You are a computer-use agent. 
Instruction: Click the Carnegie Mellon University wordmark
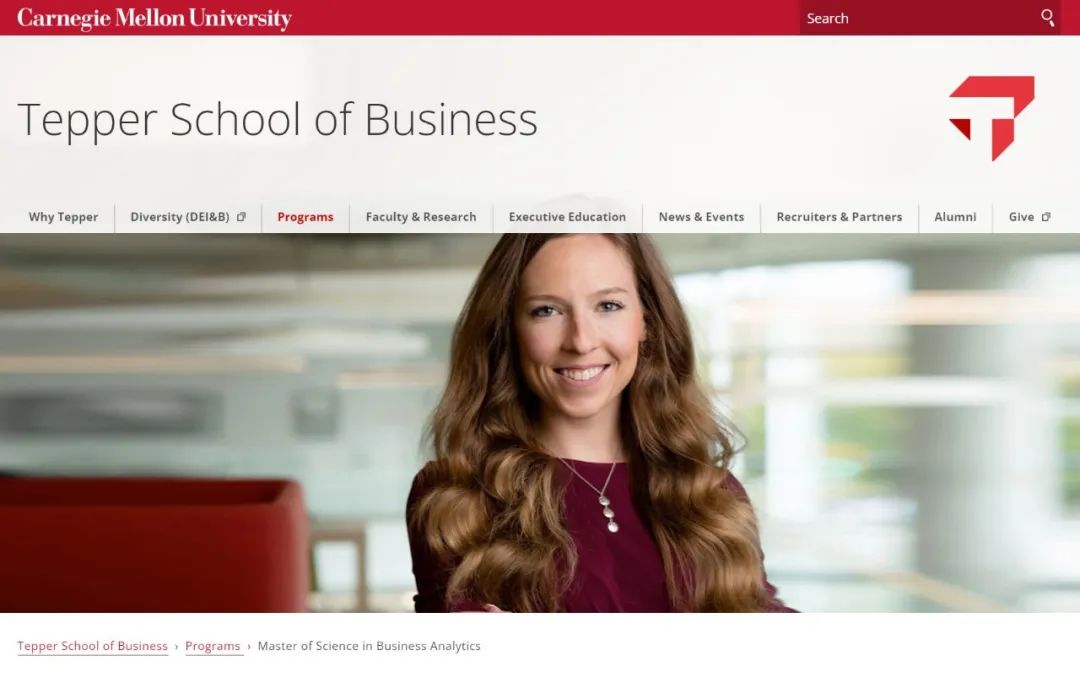(x=154, y=18)
